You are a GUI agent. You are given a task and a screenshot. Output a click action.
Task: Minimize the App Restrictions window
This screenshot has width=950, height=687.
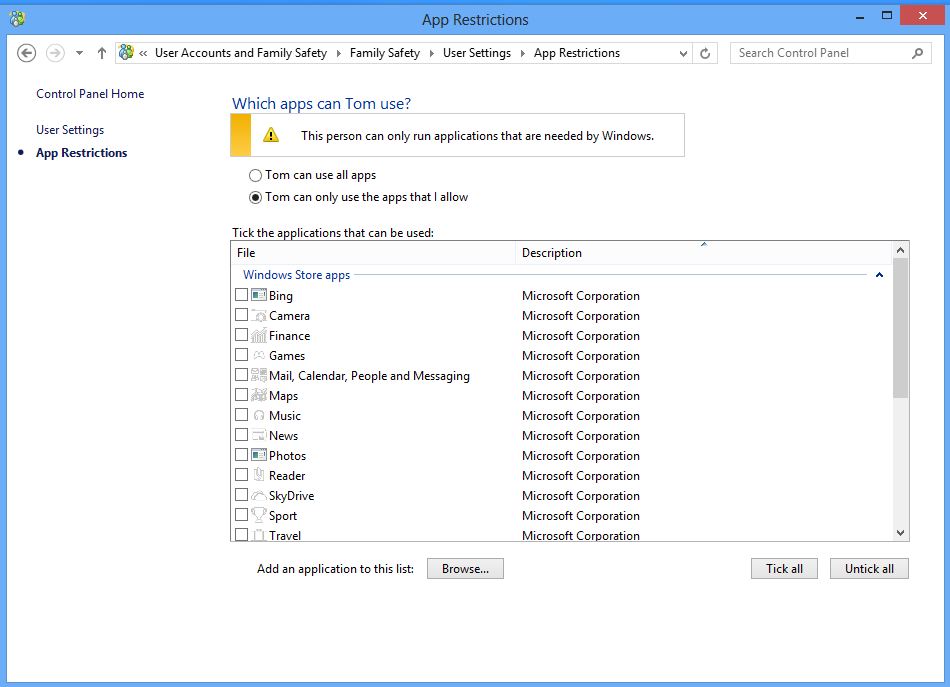860,17
